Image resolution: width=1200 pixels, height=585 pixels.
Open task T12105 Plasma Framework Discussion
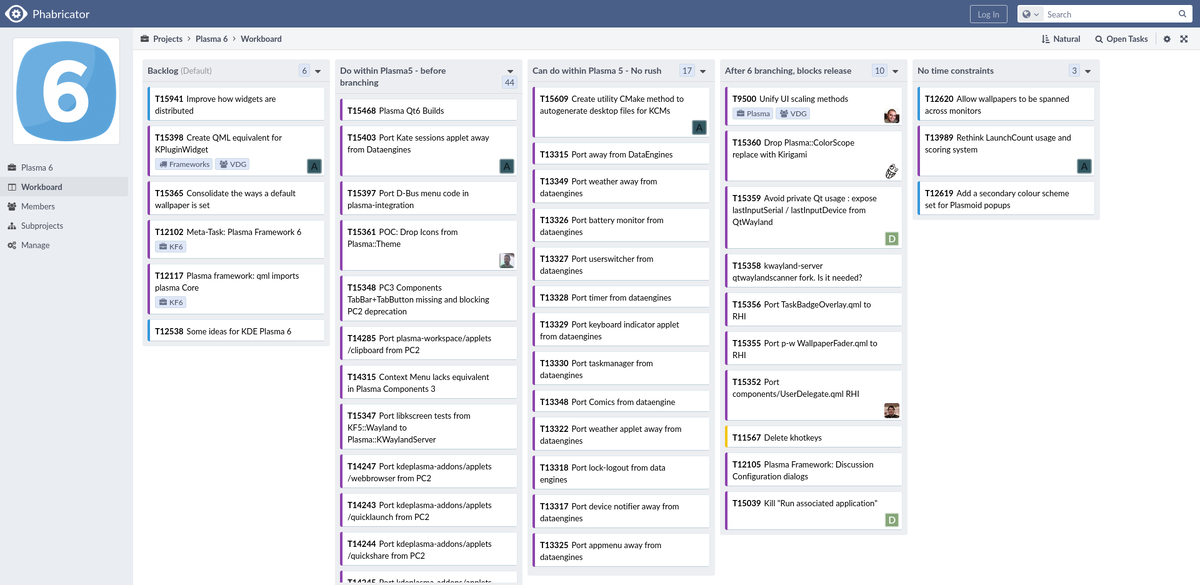point(814,470)
